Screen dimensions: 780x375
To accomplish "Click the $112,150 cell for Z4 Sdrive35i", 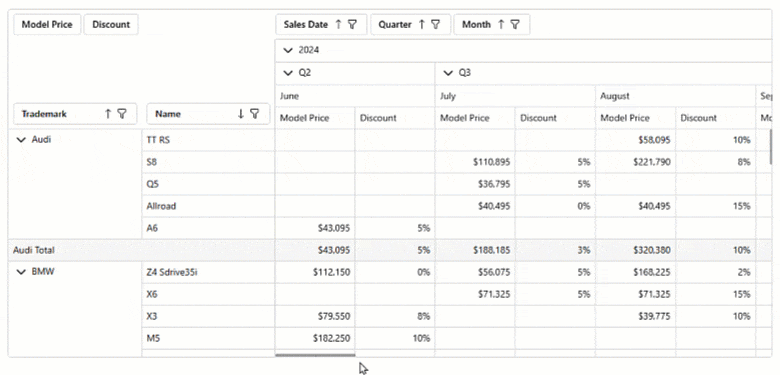I will point(315,272).
